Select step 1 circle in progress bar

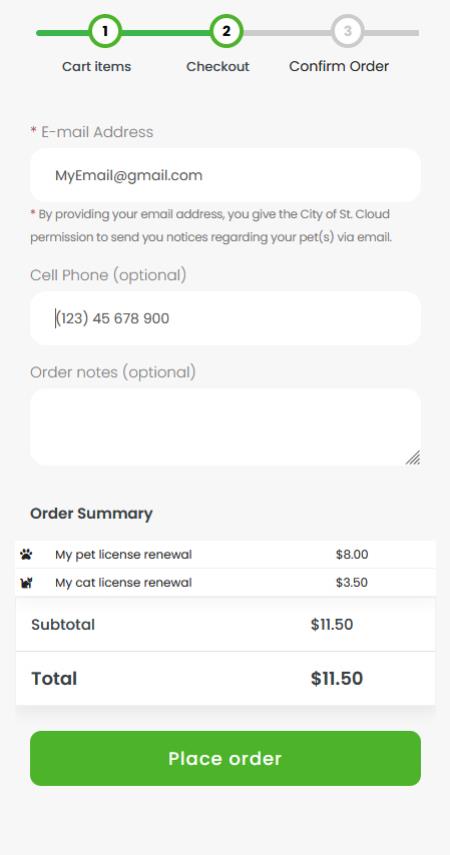pos(105,32)
